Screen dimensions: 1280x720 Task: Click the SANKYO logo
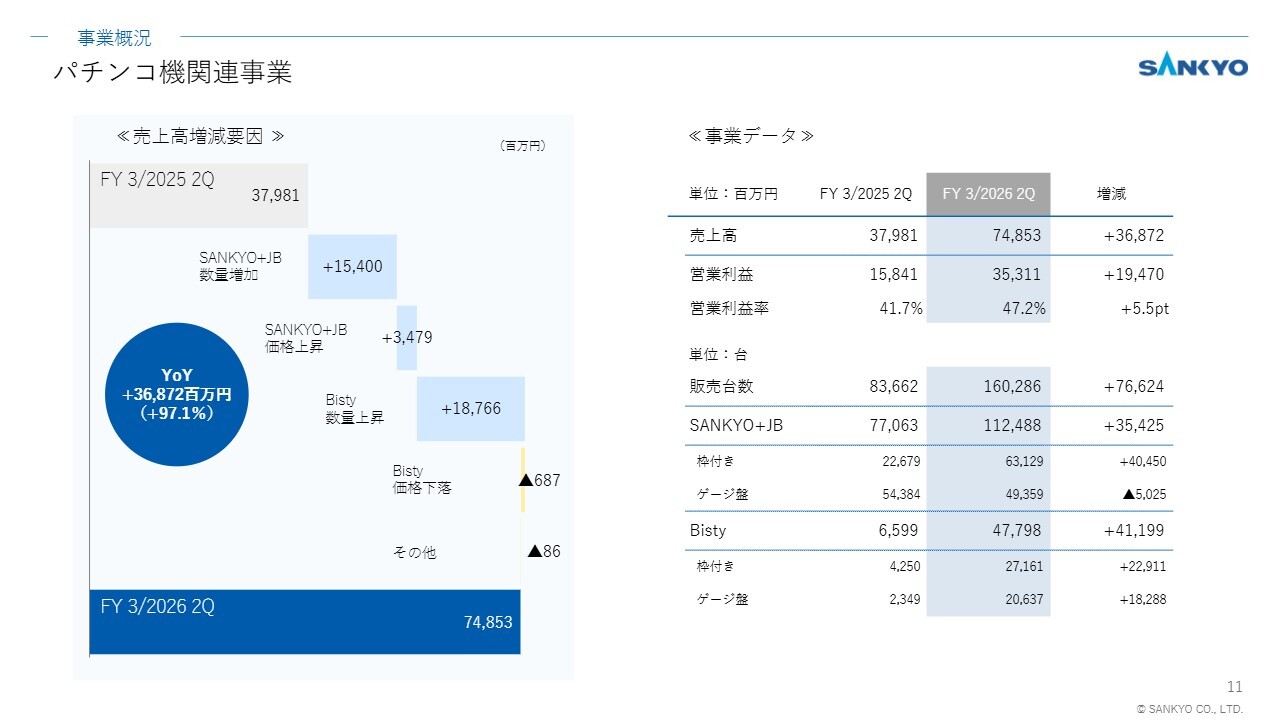(x=1193, y=67)
